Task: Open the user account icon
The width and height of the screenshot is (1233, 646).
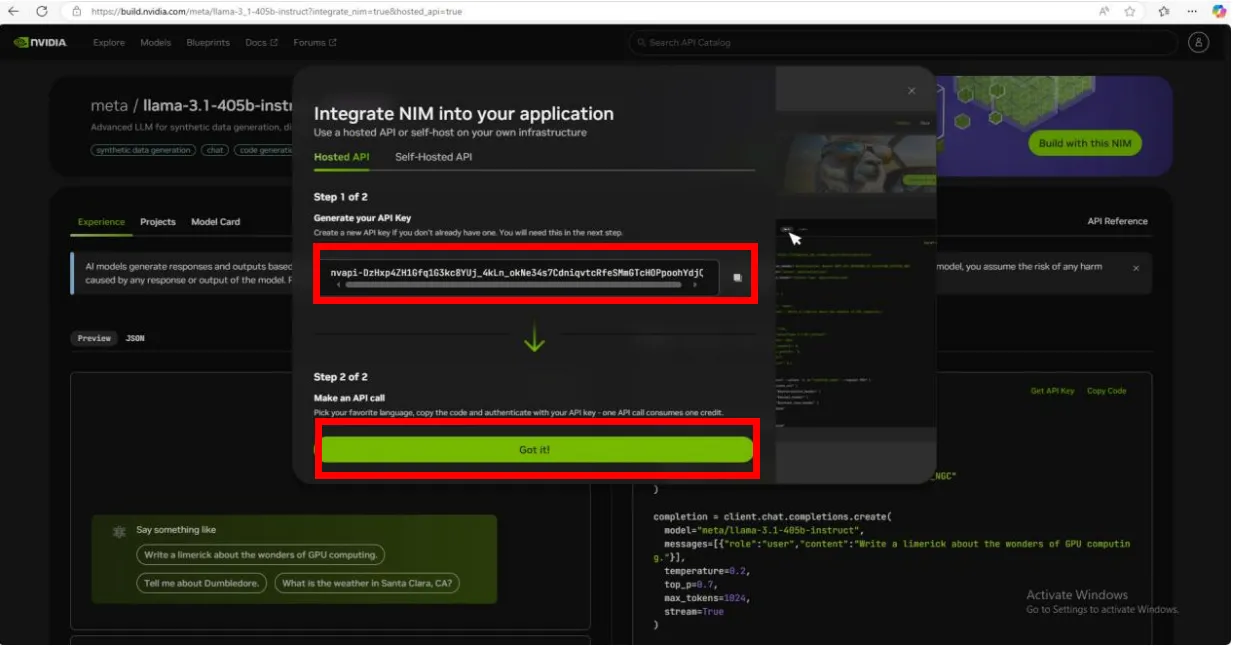Action: (x=1198, y=43)
